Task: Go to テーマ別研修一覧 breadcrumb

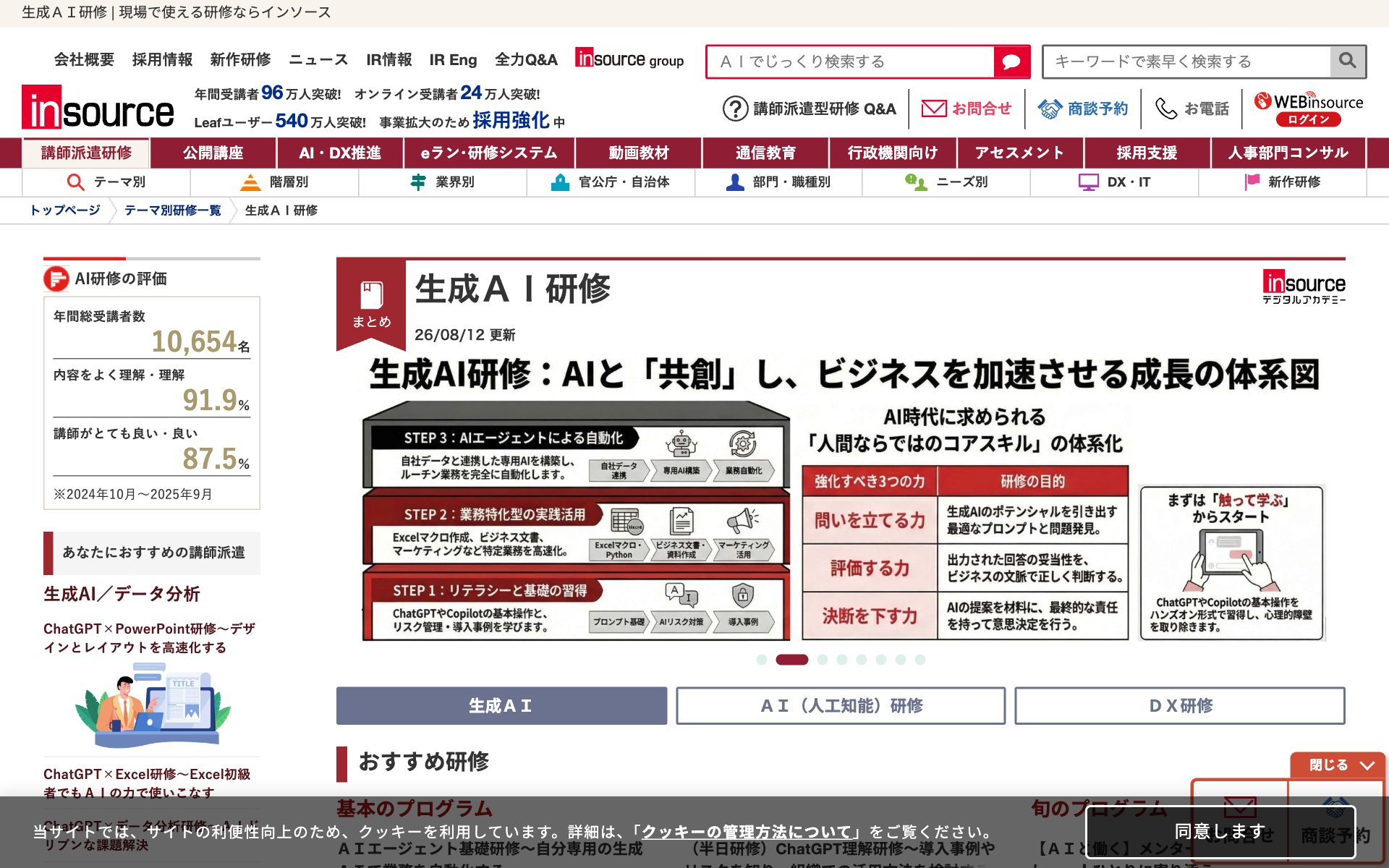Action: (x=172, y=210)
